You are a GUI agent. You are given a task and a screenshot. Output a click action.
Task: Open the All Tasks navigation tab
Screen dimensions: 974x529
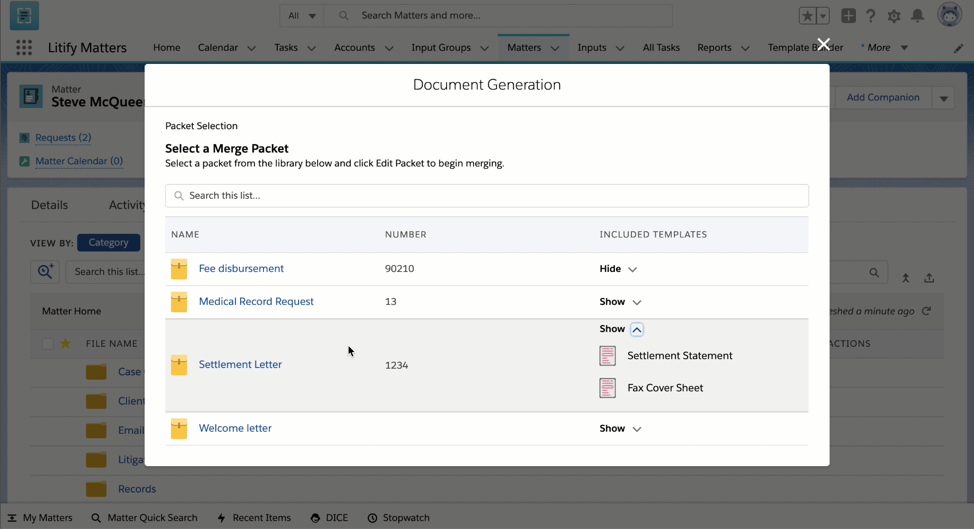661,48
